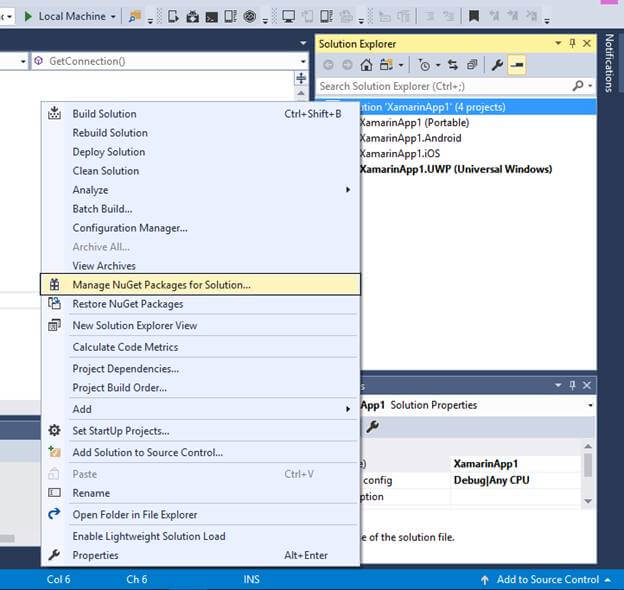
Task: Navigate Back in Solution Explorer
Action: pyautogui.click(x=328, y=64)
